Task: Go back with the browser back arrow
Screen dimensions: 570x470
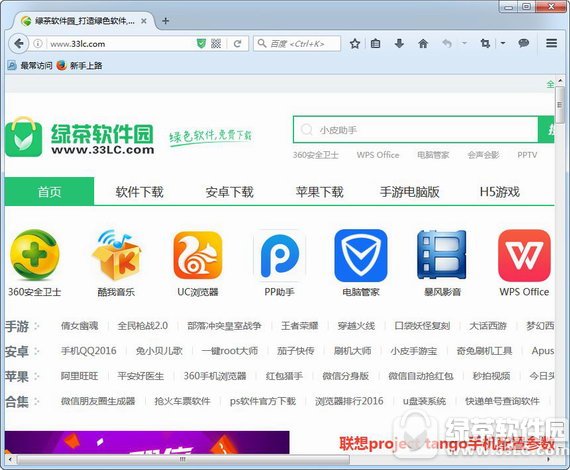Action: coord(18,44)
